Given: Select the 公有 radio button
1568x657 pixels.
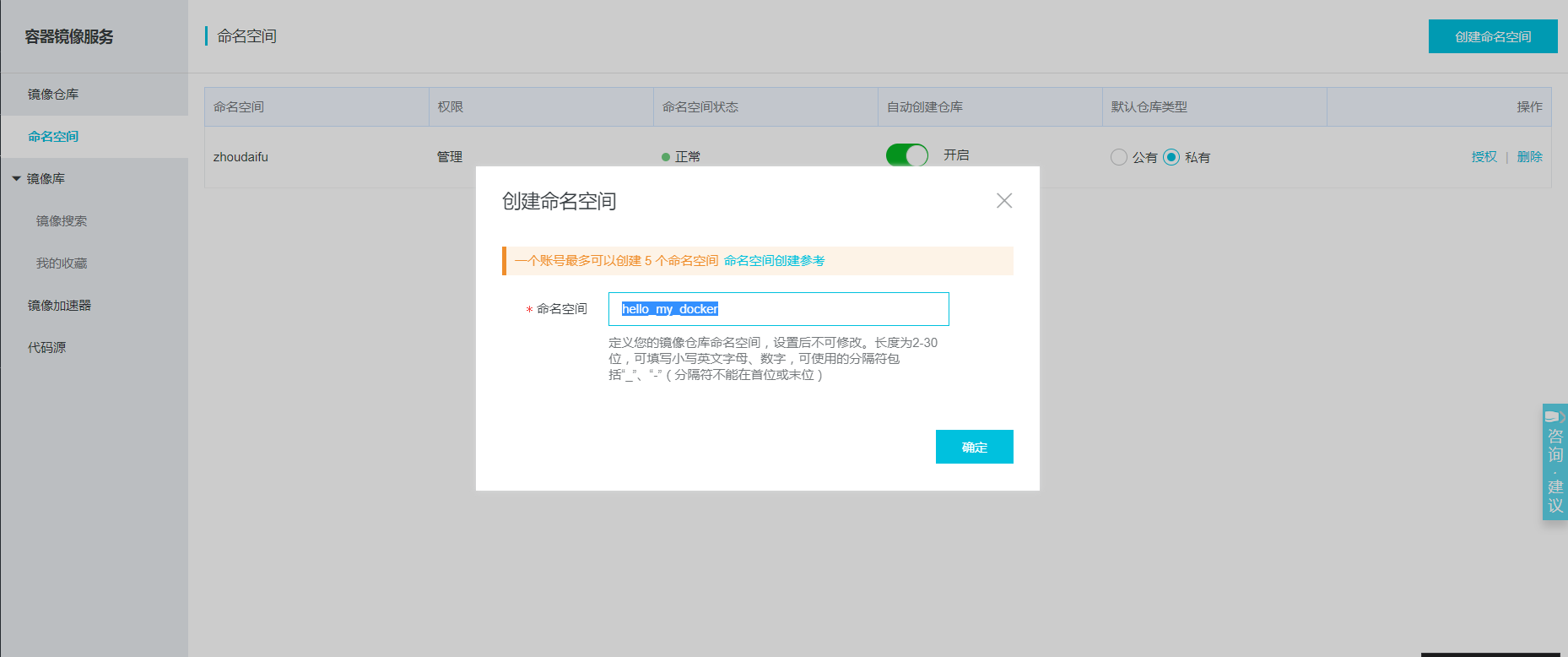Looking at the screenshot, I should tap(1119, 157).
